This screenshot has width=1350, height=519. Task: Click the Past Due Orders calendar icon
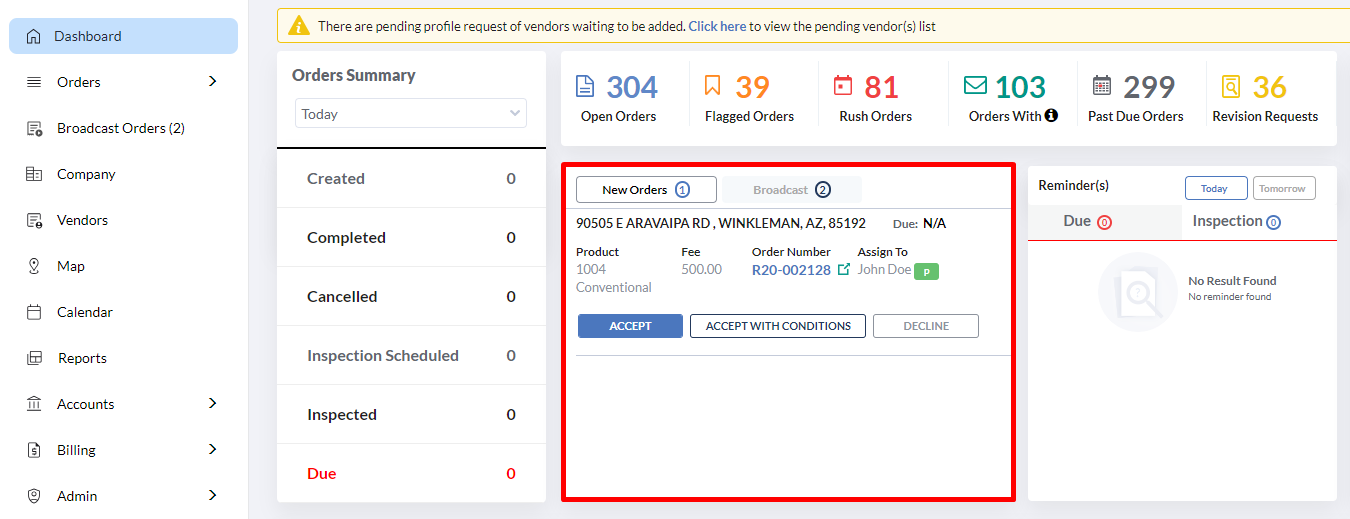1102,85
